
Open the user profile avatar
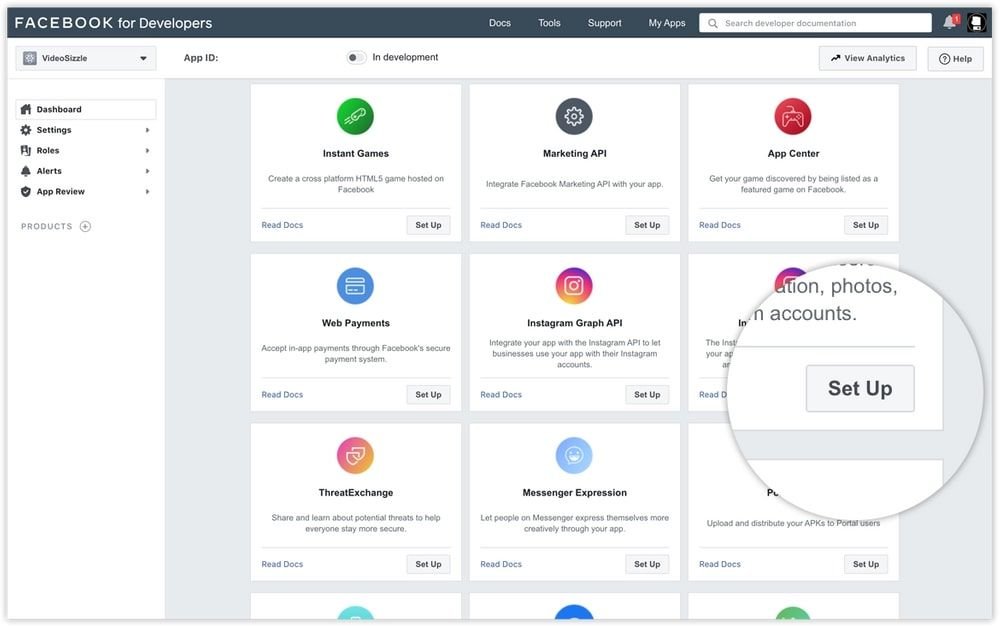coord(976,22)
